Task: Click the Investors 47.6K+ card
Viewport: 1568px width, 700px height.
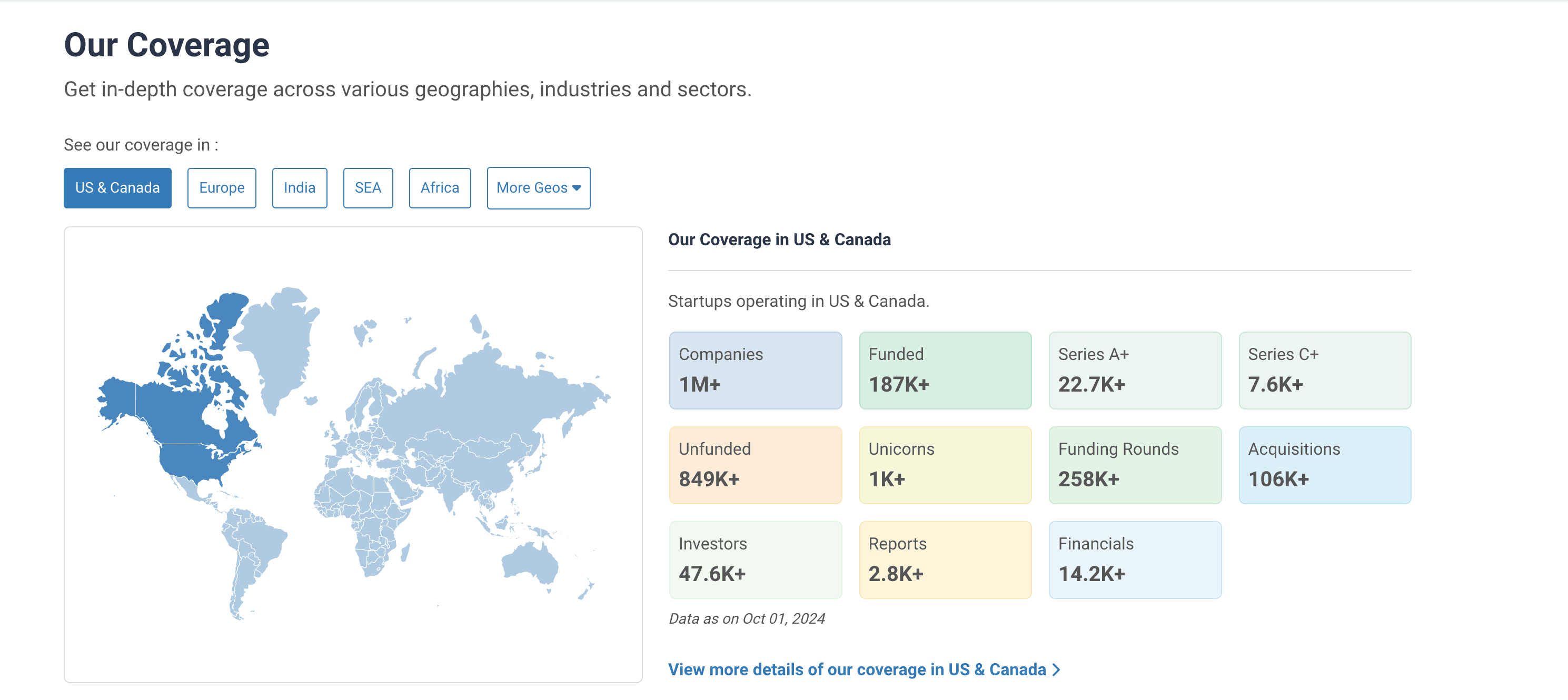Action: [x=755, y=559]
